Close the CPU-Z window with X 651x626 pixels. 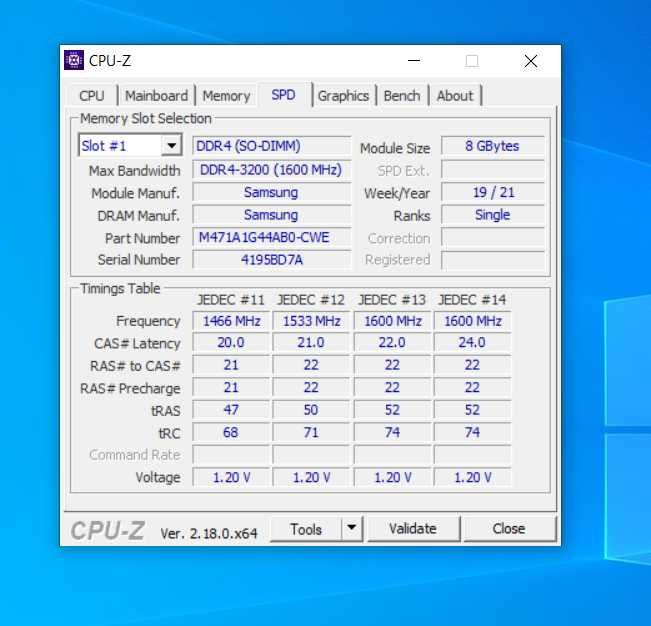tap(531, 61)
